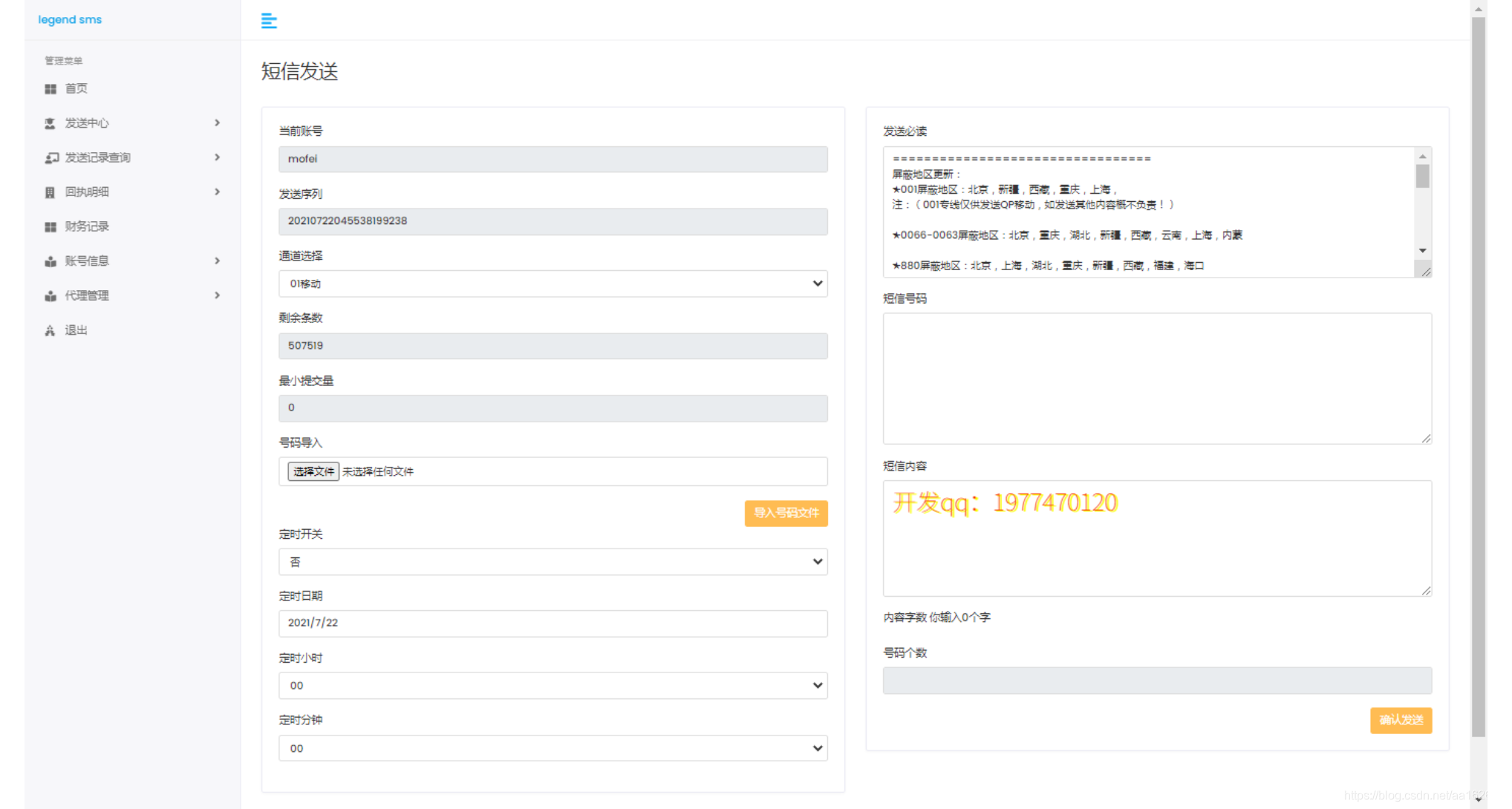Viewport: 1512px width, 809px height.
Task: Click the 发送必读 notice scrollbar down arrow
Action: coord(1422,251)
